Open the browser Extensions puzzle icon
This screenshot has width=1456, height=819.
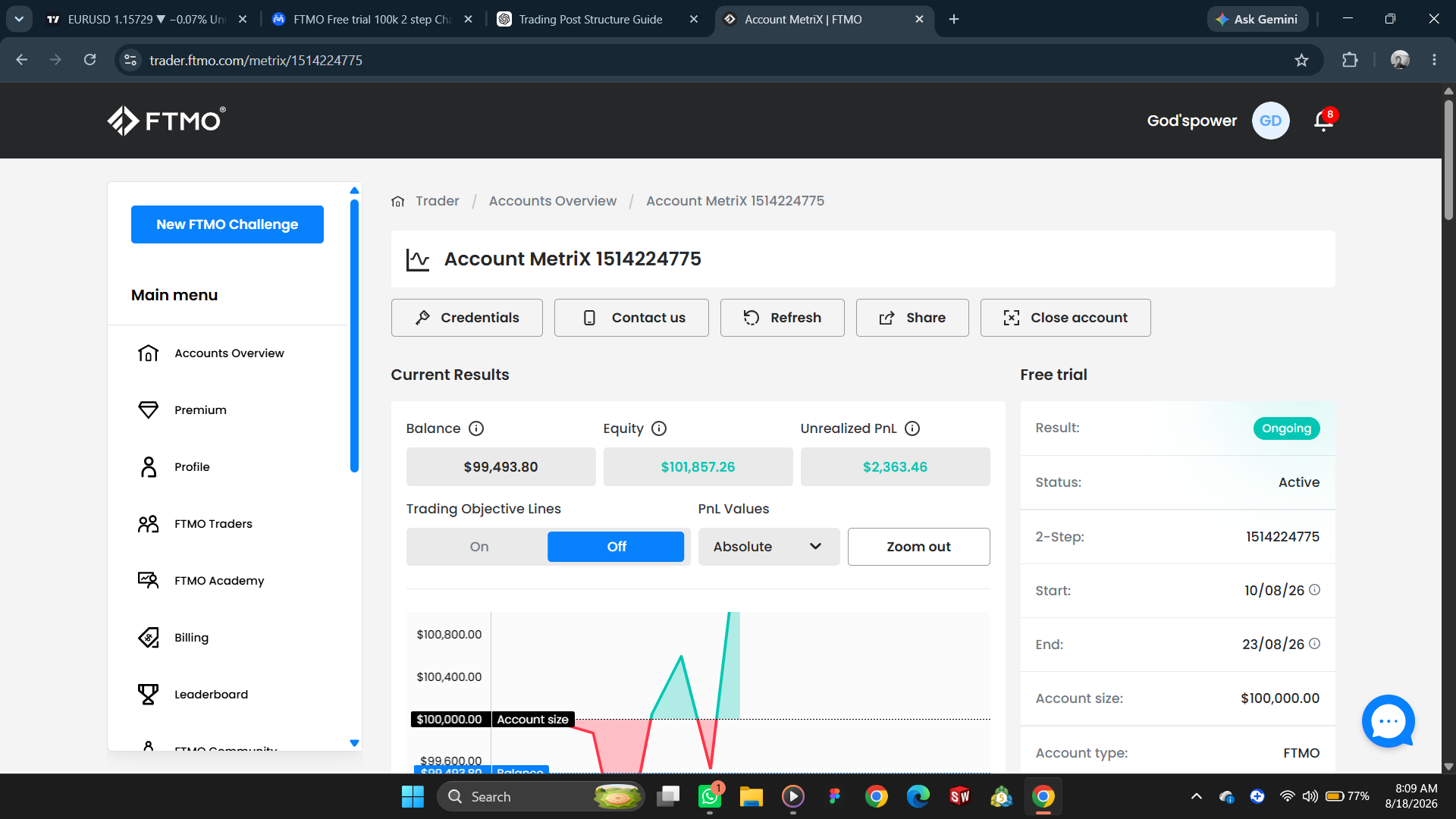[x=1350, y=60]
